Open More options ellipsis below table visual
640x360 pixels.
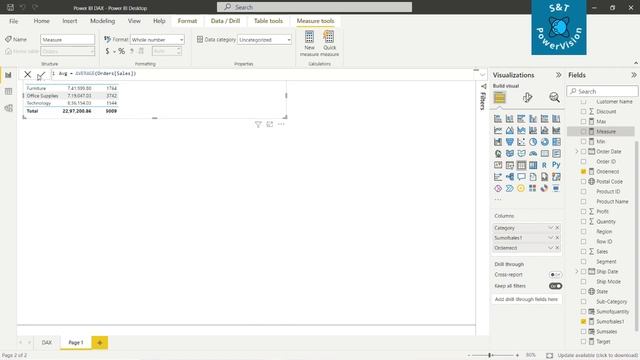(x=281, y=124)
